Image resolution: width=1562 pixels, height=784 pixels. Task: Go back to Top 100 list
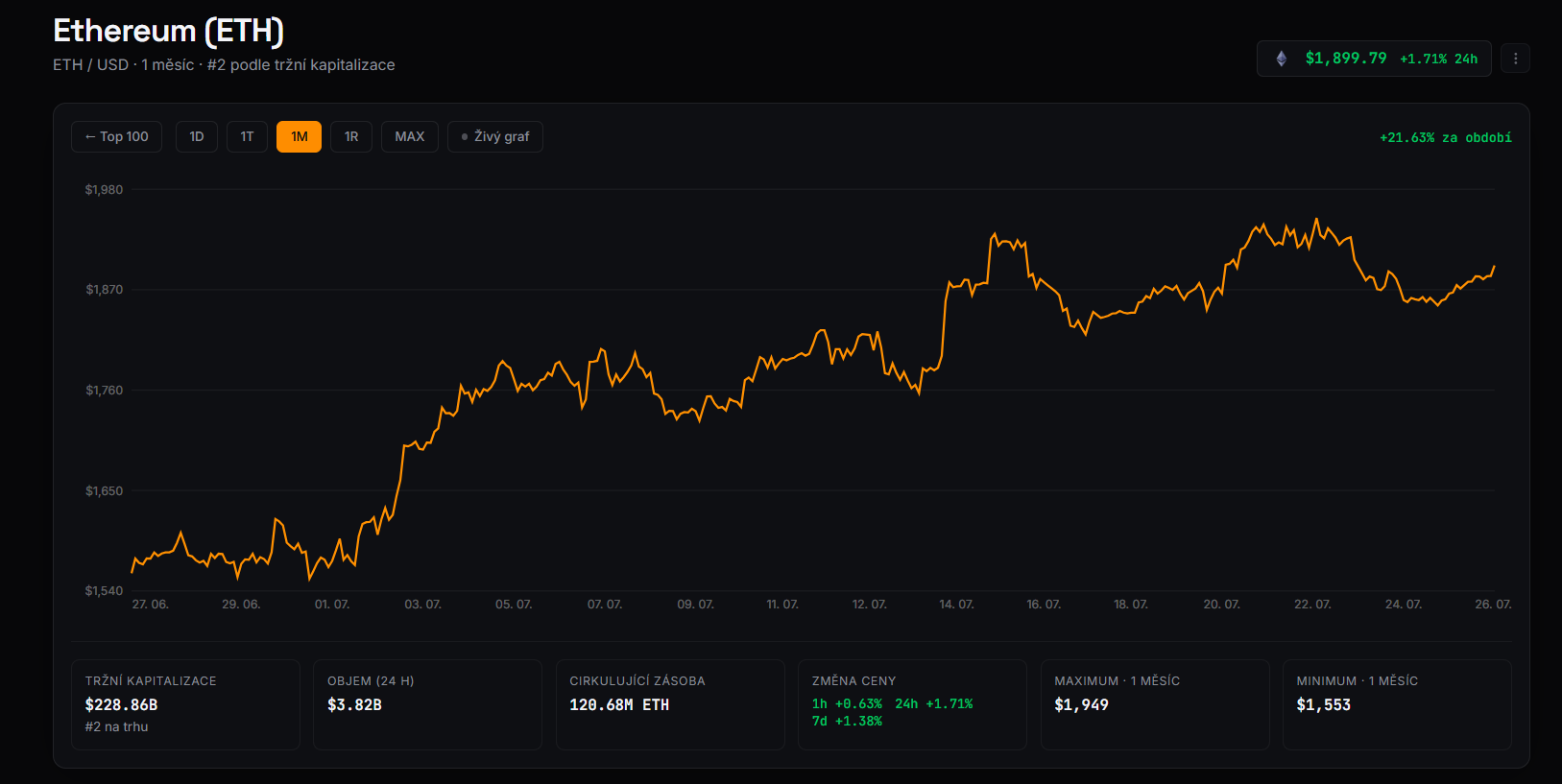(x=116, y=136)
